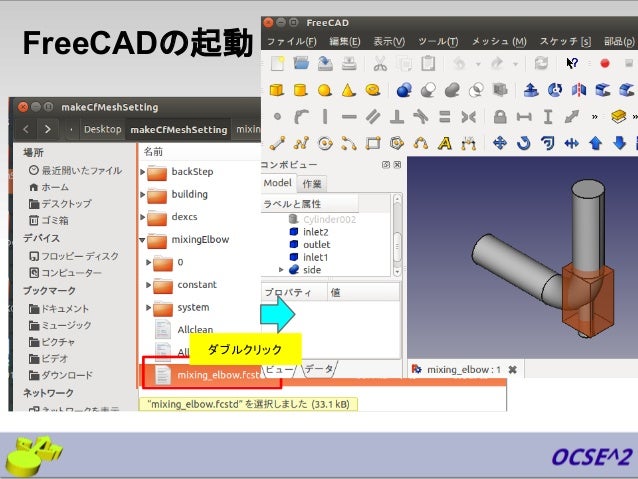Screen dimensions: 638x479
Task: Open ゴミ箱 in the sidebar
Action: click(49, 221)
